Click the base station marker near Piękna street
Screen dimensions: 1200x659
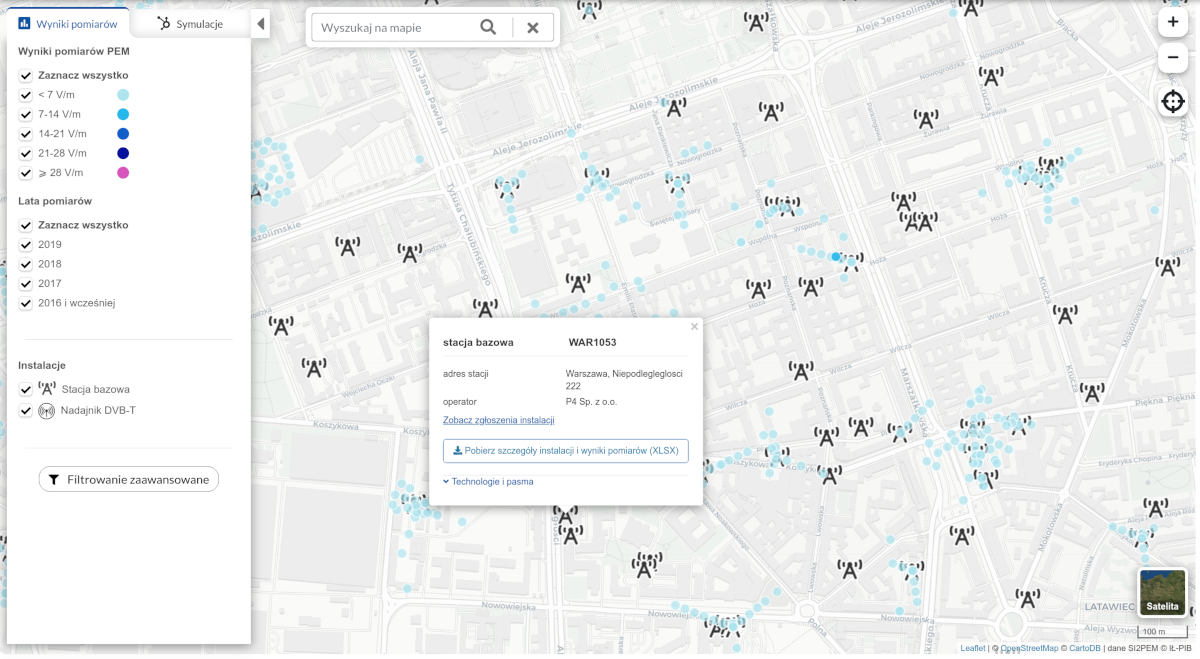tap(1092, 392)
